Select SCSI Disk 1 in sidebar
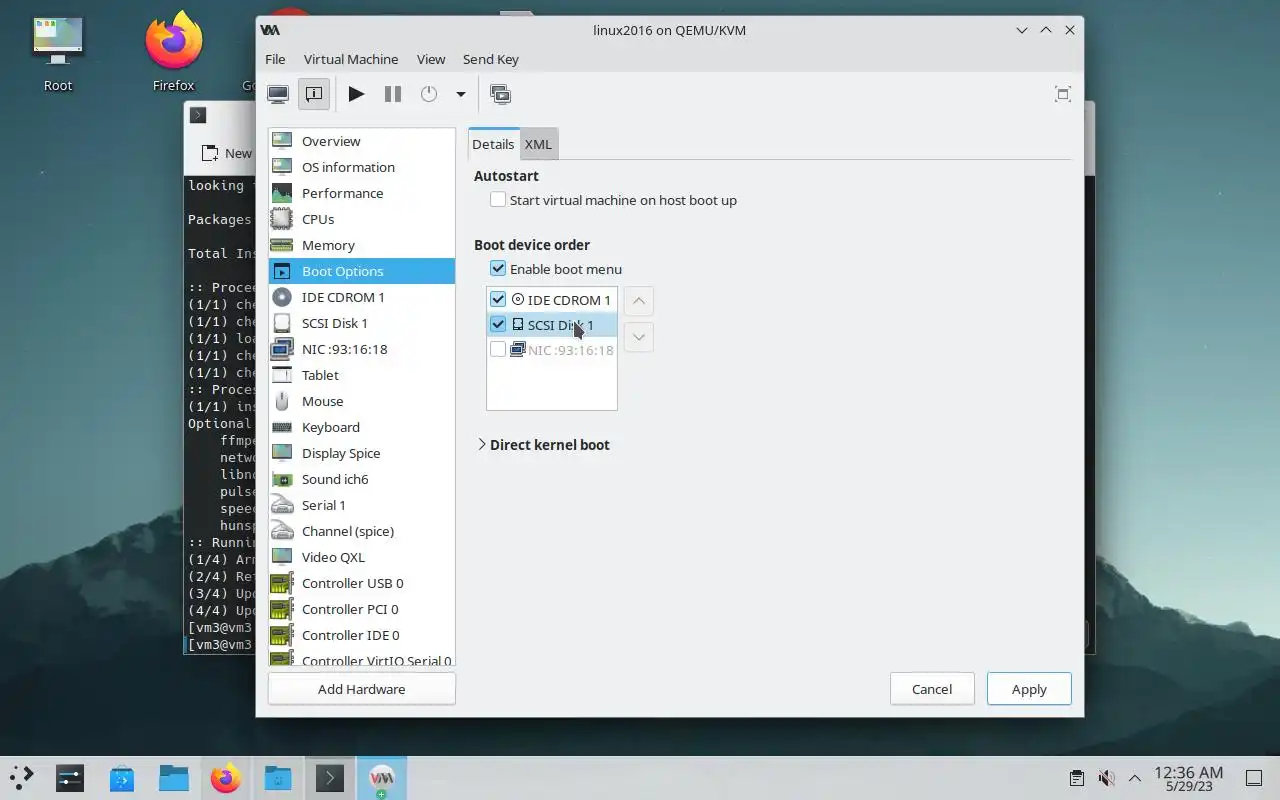The height and width of the screenshot is (800, 1280). [361, 323]
